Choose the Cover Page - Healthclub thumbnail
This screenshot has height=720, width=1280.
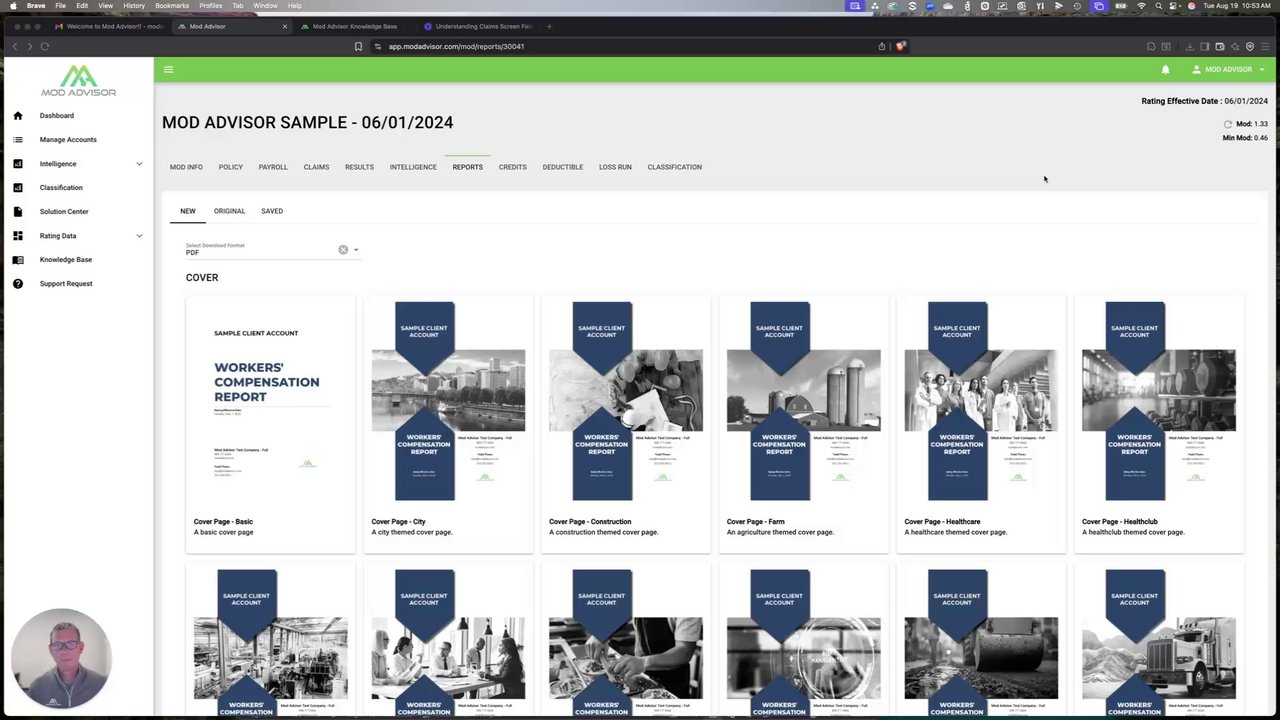pyautogui.click(x=1159, y=401)
